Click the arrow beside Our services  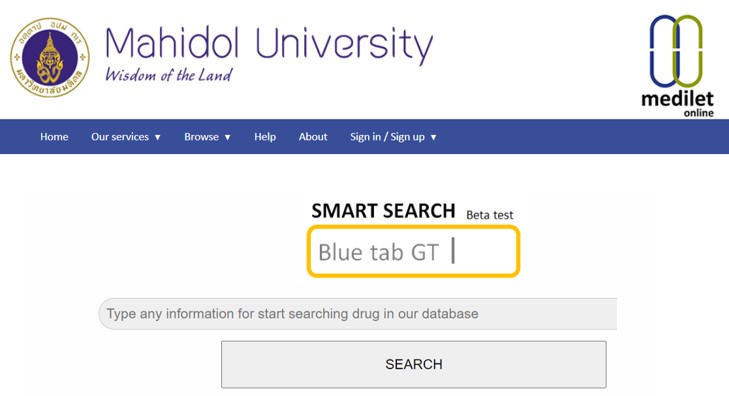point(158,138)
